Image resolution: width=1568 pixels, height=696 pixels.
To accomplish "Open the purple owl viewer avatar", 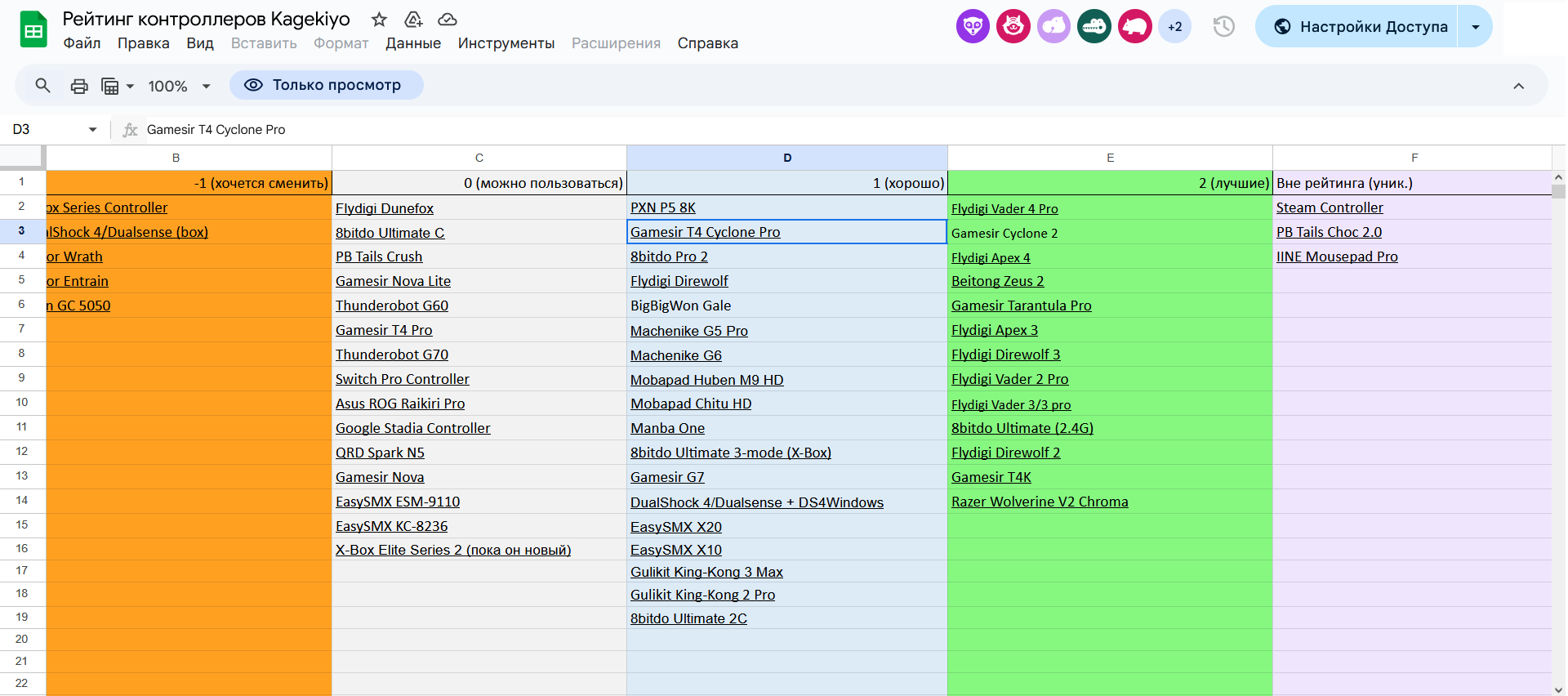I will click(x=973, y=27).
